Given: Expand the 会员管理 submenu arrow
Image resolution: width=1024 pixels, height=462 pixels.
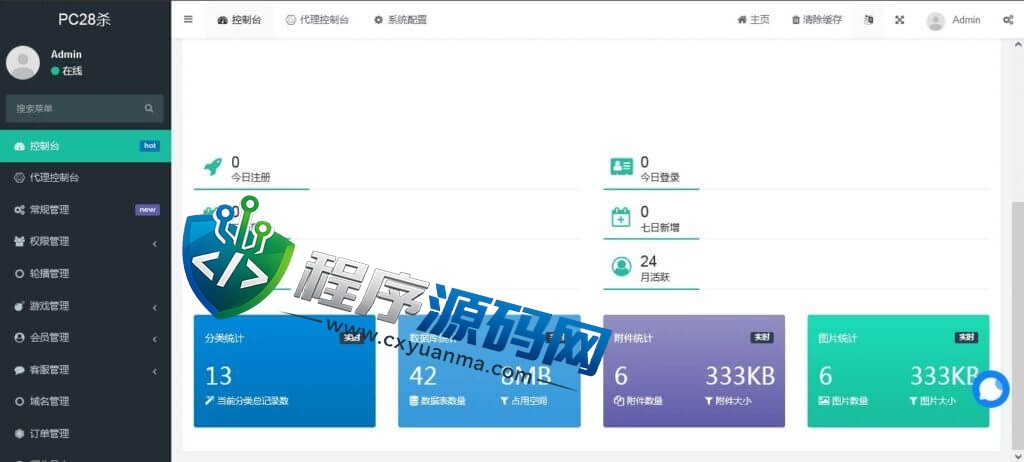Looking at the screenshot, I should click(155, 338).
